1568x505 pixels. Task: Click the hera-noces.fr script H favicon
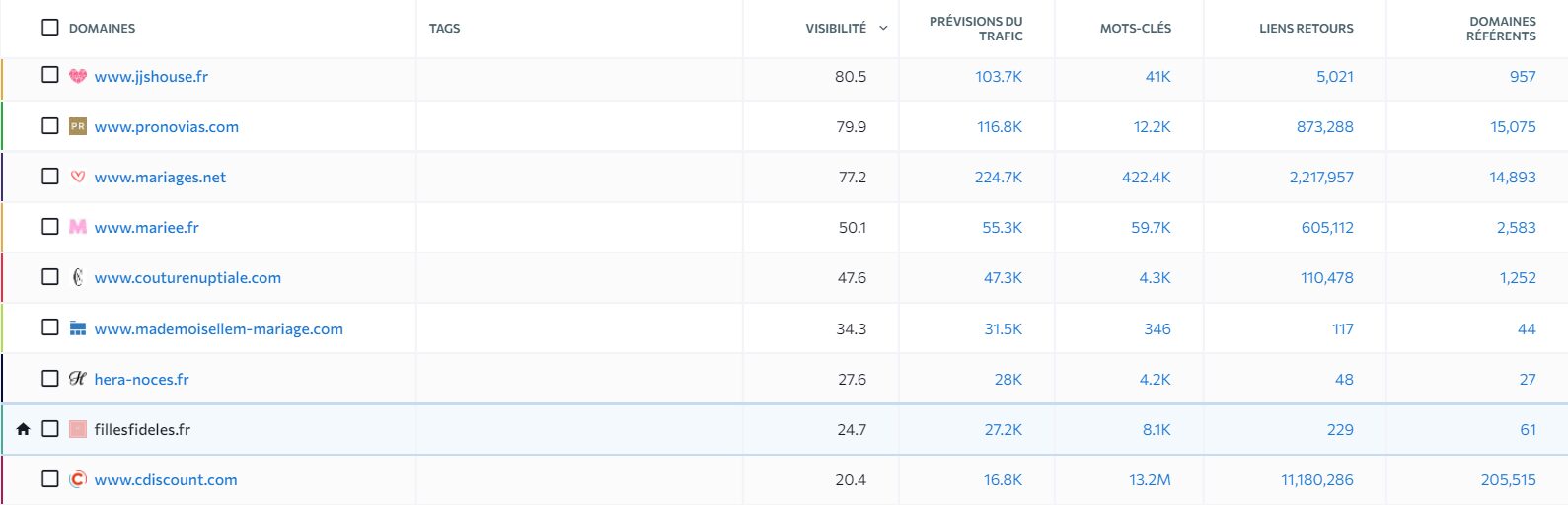point(78,379)
